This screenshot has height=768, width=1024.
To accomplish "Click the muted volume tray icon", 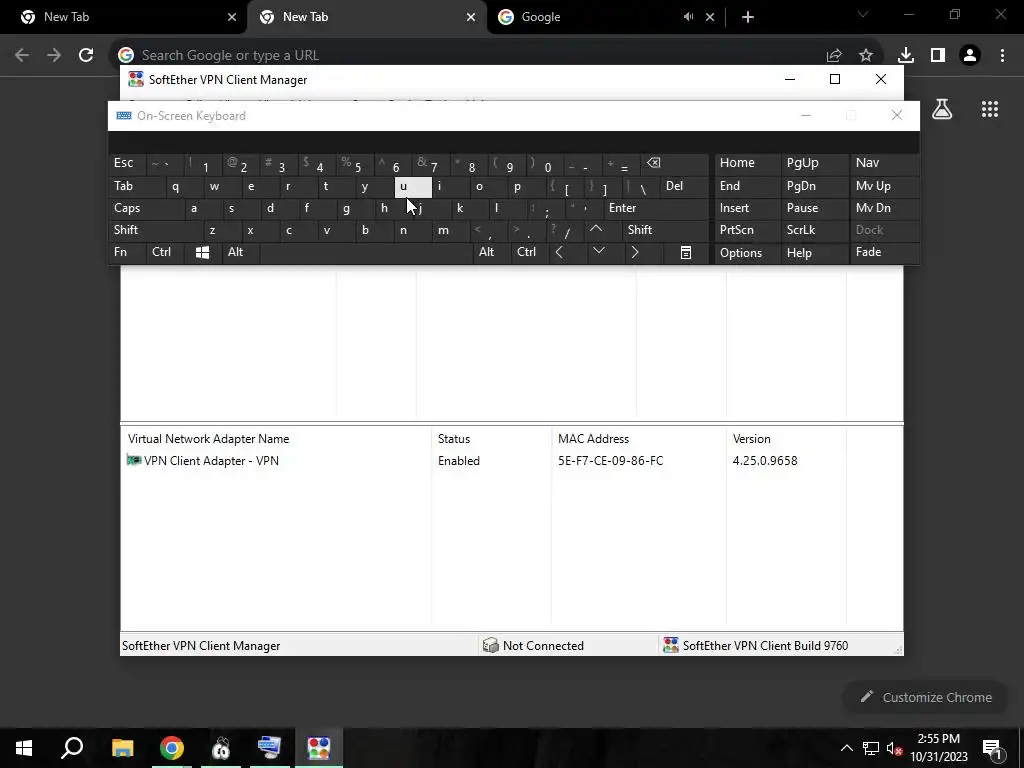I will [895, 748].
